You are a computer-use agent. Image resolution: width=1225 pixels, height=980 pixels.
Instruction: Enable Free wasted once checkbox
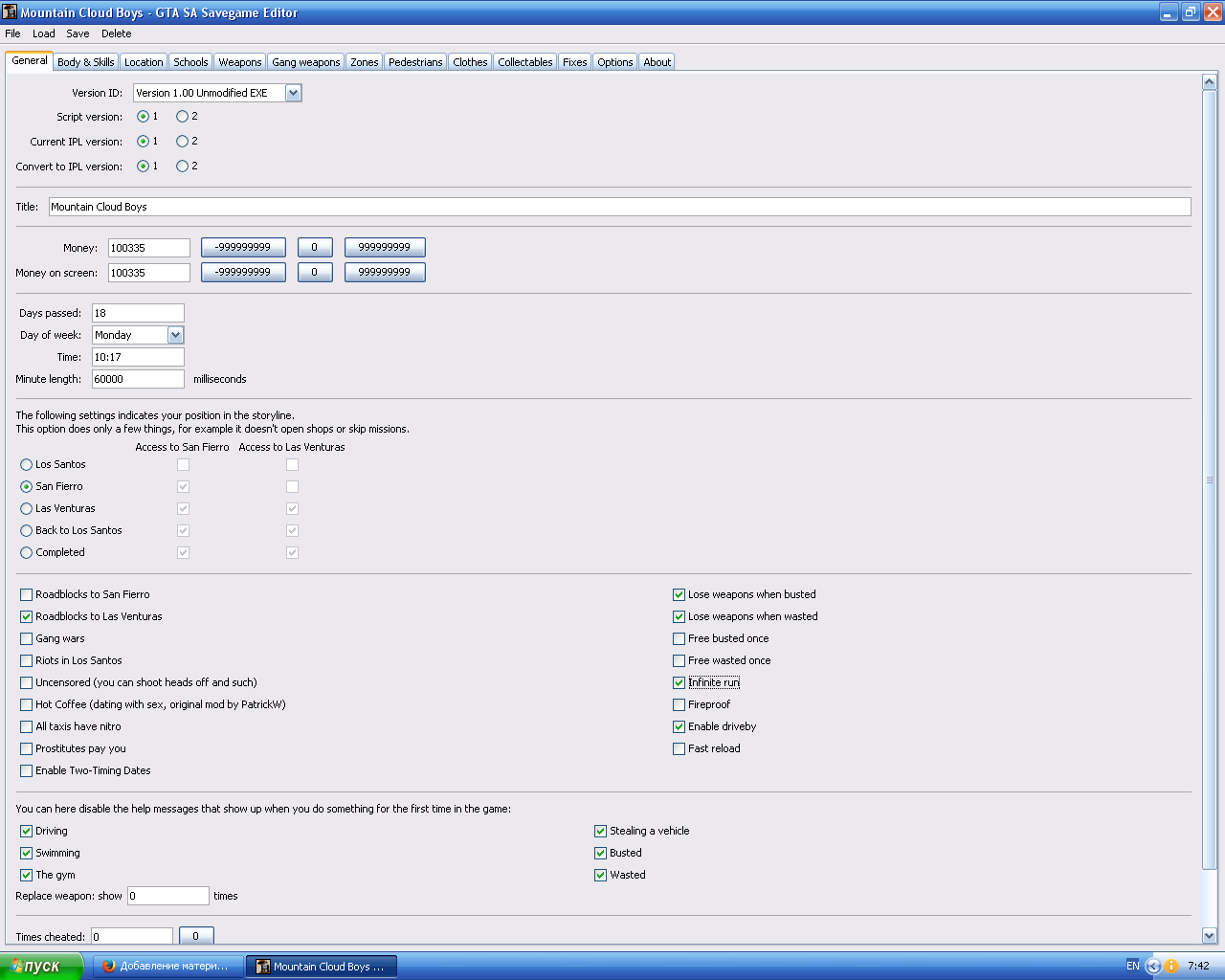[x=679, y=661]
